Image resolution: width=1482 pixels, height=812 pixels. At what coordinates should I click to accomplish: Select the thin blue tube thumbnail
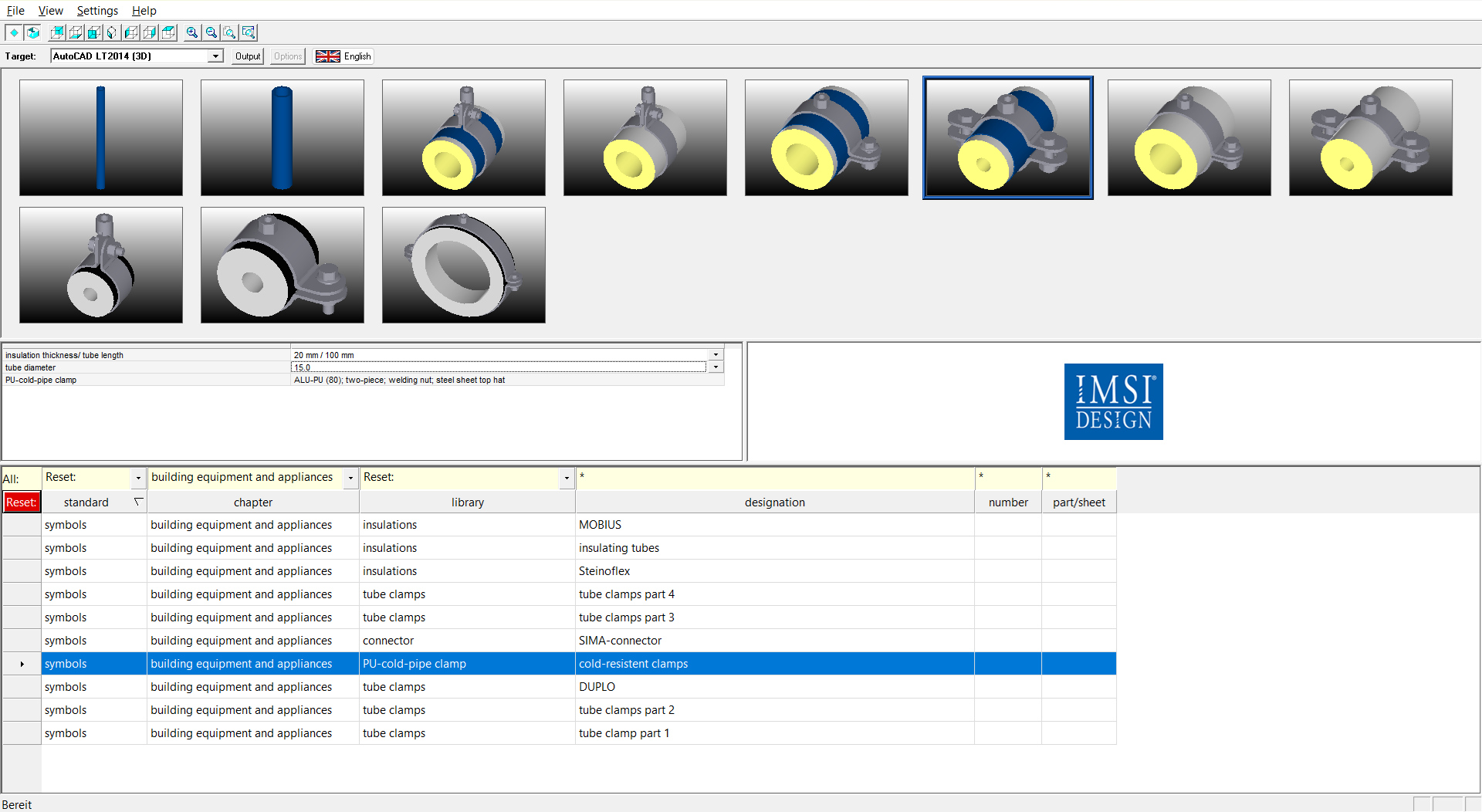point(101,137)
